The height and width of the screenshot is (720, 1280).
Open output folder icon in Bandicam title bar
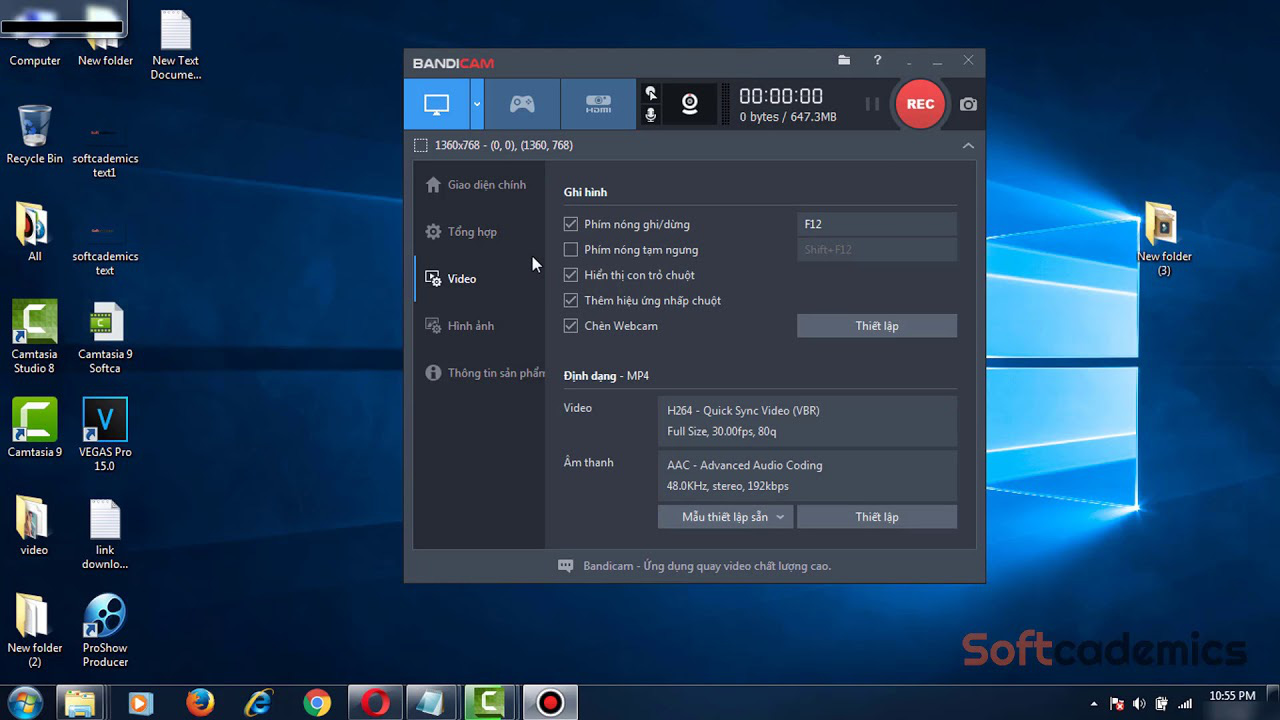[x=844, y=61]
